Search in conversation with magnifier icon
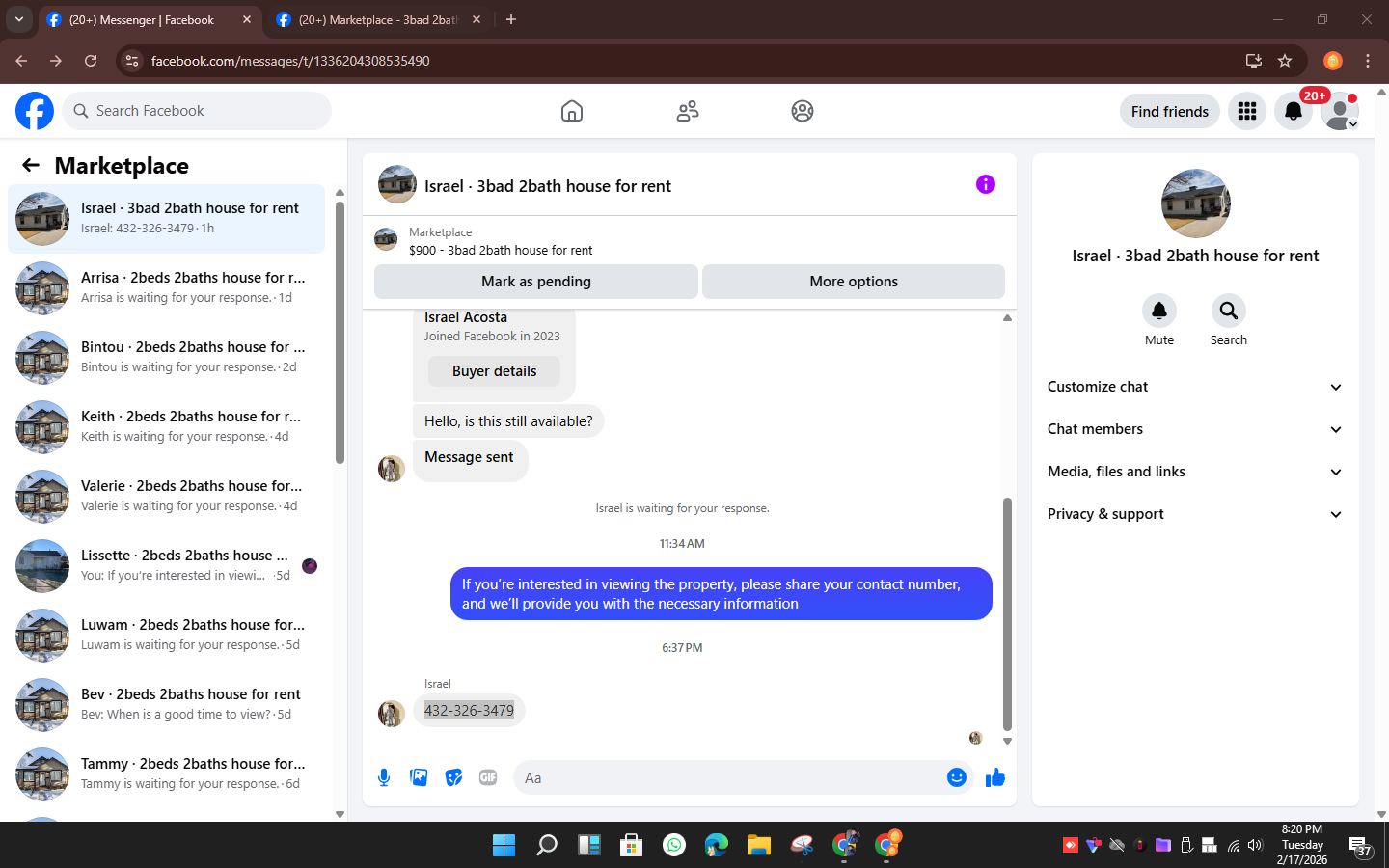Viewport: 1389px width, 868px height. pyautogui.click(x=1229, y=311)
